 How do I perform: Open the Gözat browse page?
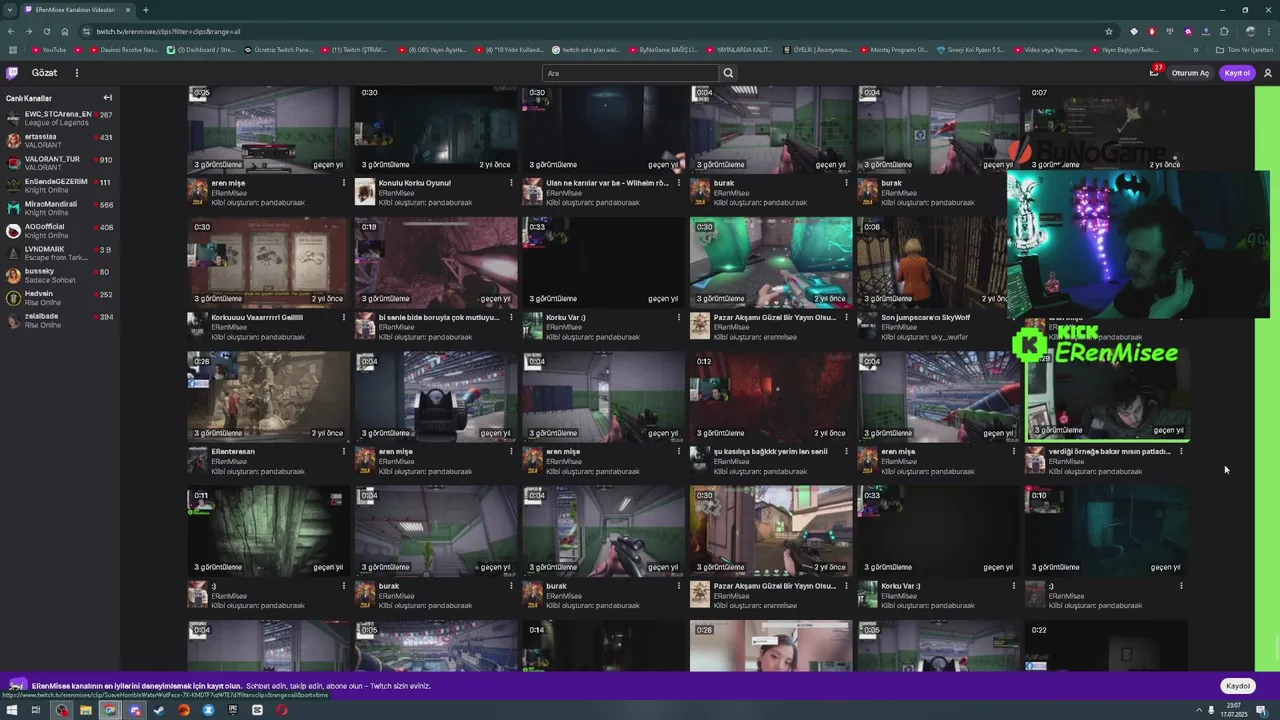pyautogui.click(x=44, y=73)
